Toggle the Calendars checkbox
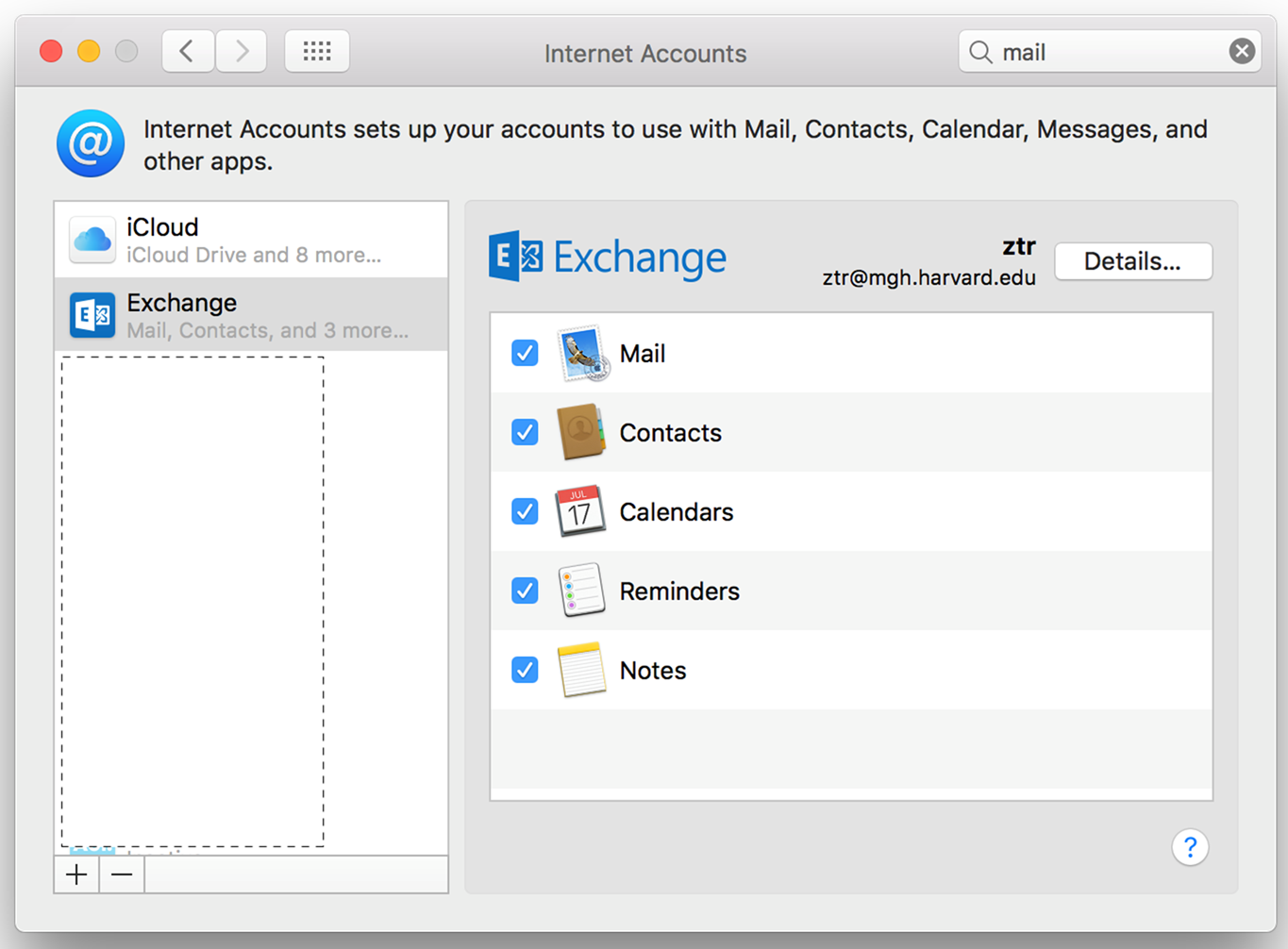Viewport: 1288px width, 949px height. pos(525,511)
